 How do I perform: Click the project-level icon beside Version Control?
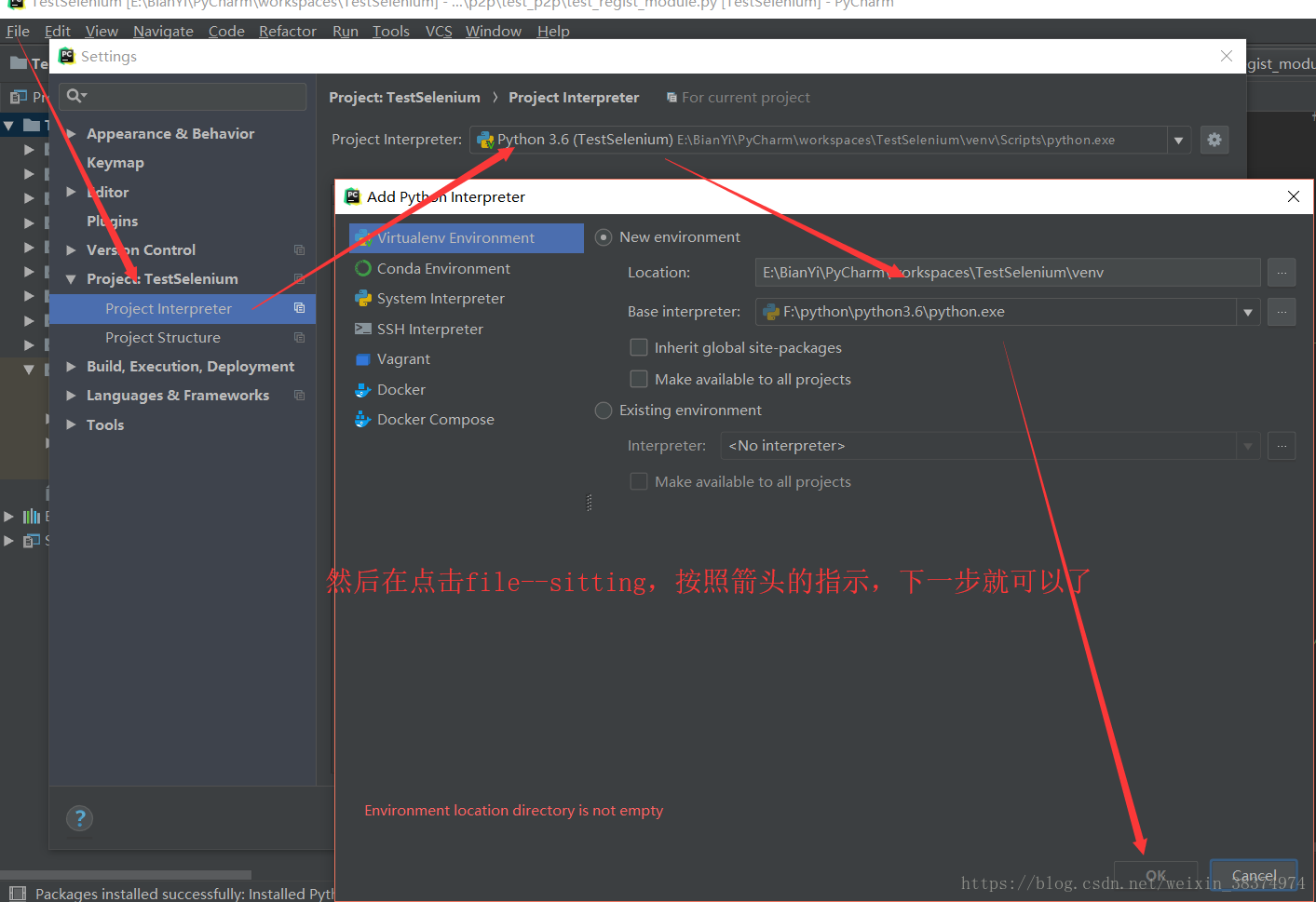[x=299, y=249]
